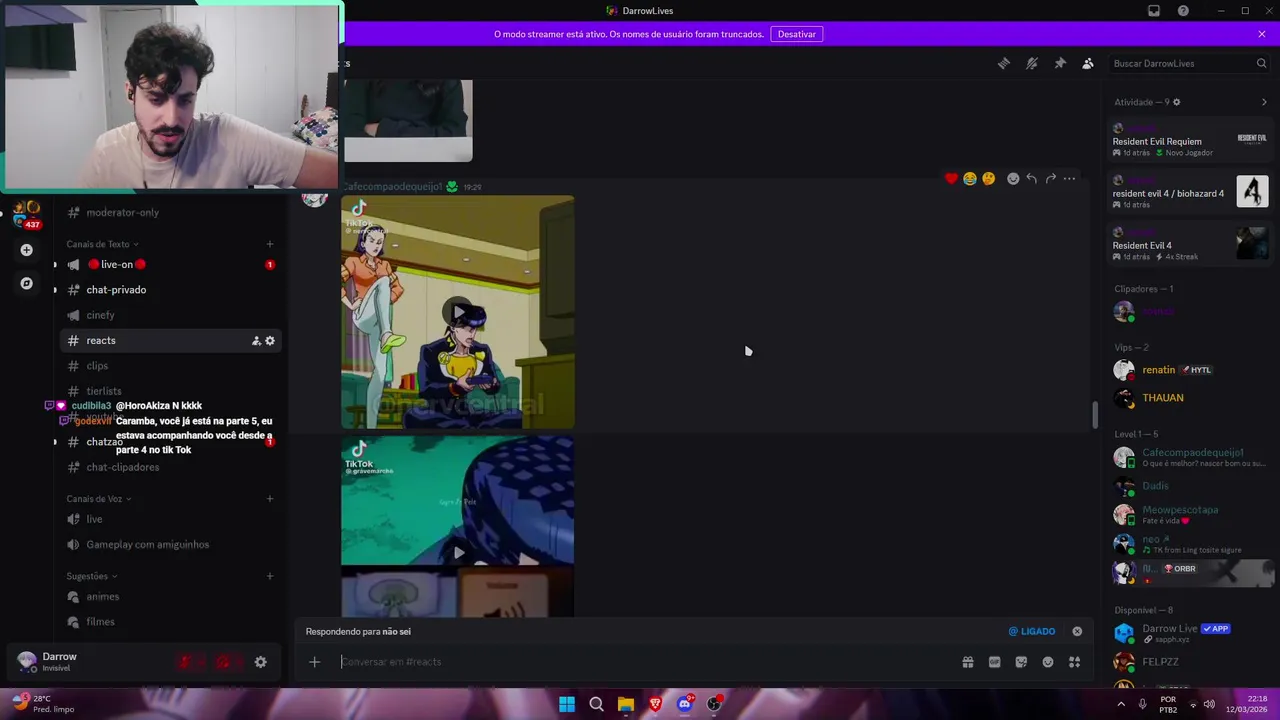Open user settings gear
Image resolution: width=1280 pixels, height=720 pixels.
[x=260, y=662]
